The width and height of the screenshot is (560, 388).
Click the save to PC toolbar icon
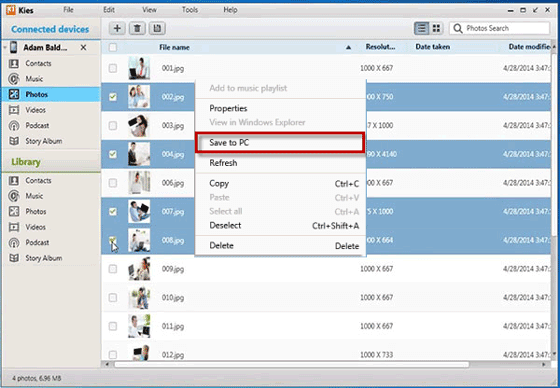157,28
